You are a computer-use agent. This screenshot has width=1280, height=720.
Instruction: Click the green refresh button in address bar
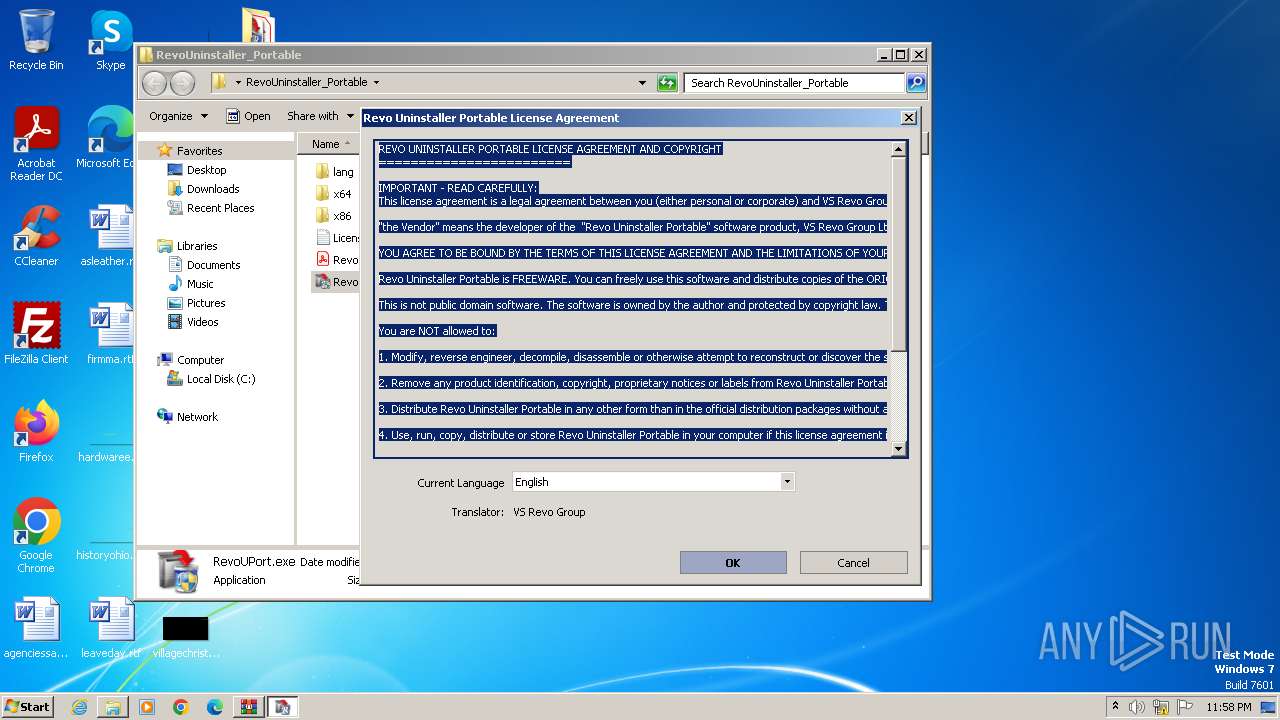667,83
